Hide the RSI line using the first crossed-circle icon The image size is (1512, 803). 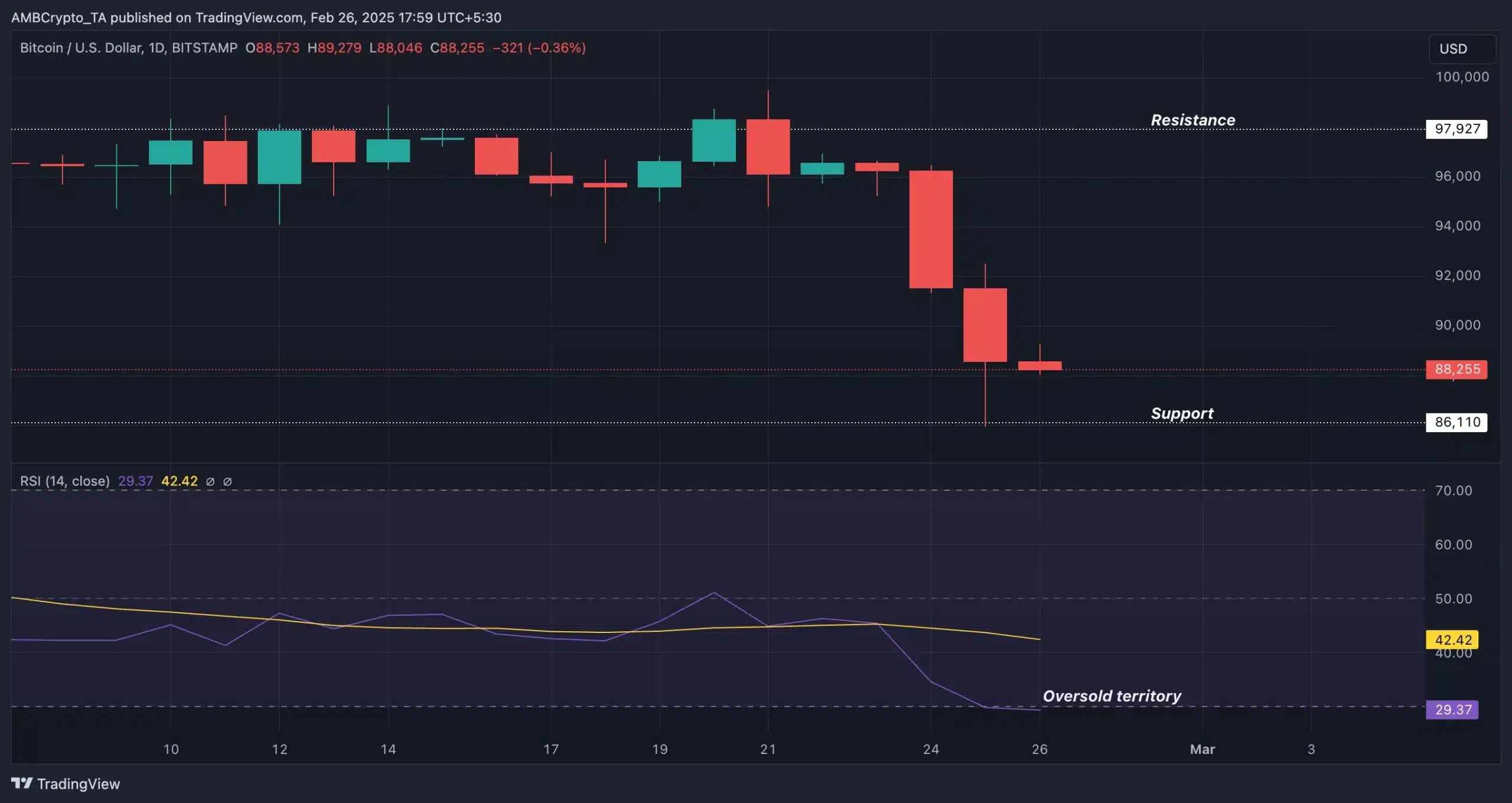211,482
